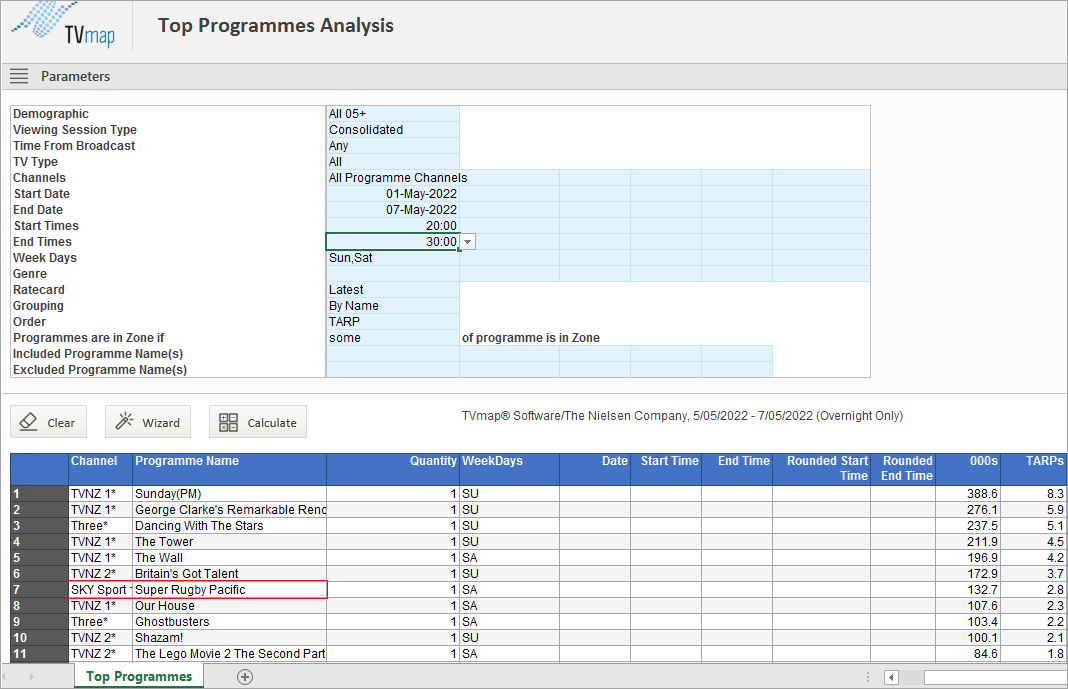Select the Time From Broadcast Any cell

393,146
